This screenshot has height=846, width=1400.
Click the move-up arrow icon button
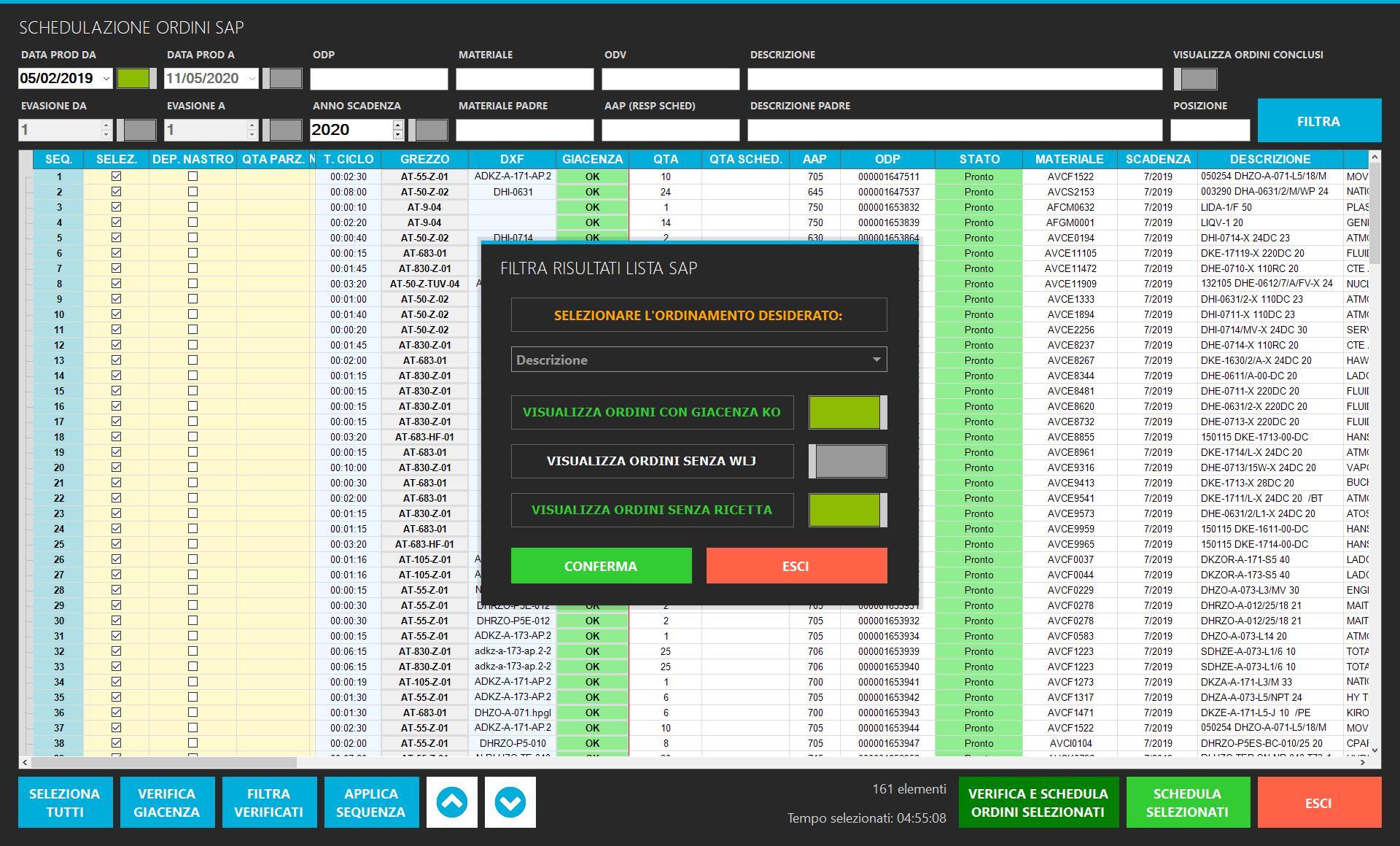452,802
